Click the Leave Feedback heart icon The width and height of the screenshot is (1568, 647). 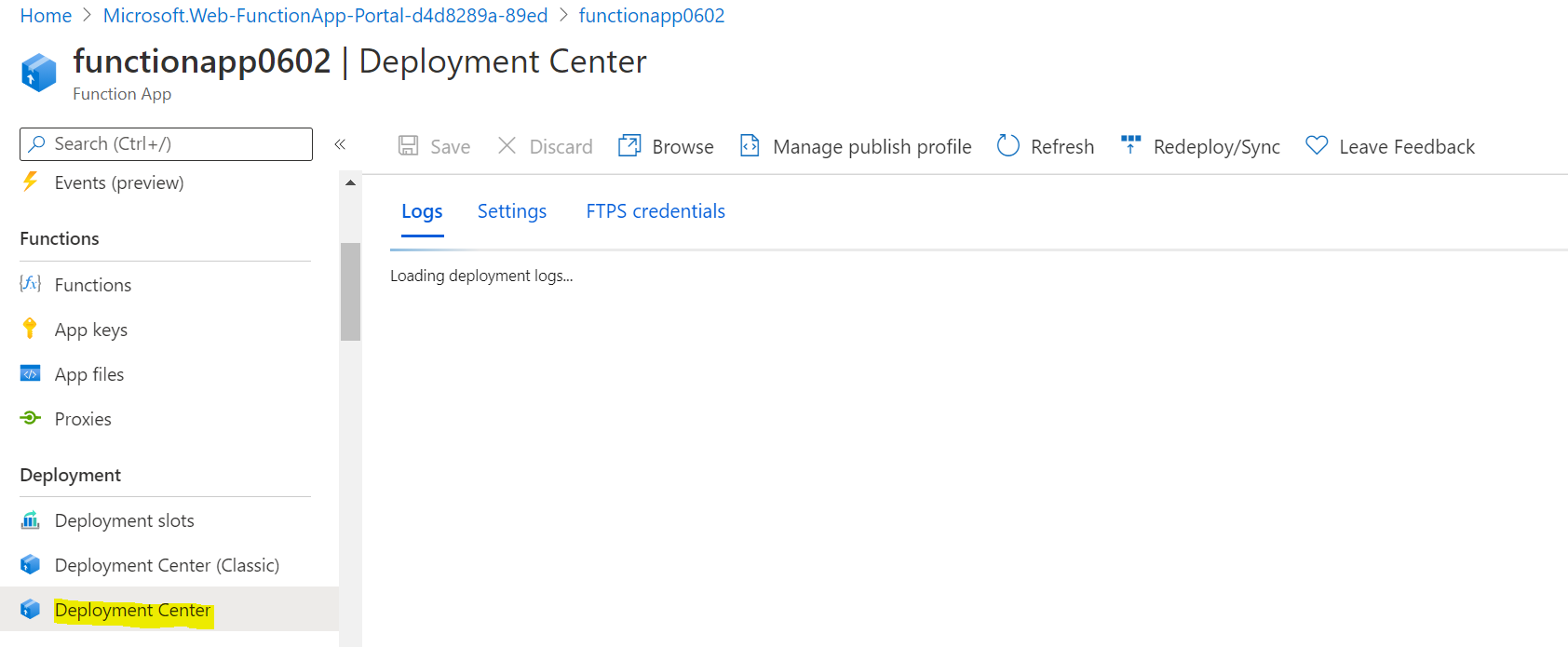click(1317, 146)
